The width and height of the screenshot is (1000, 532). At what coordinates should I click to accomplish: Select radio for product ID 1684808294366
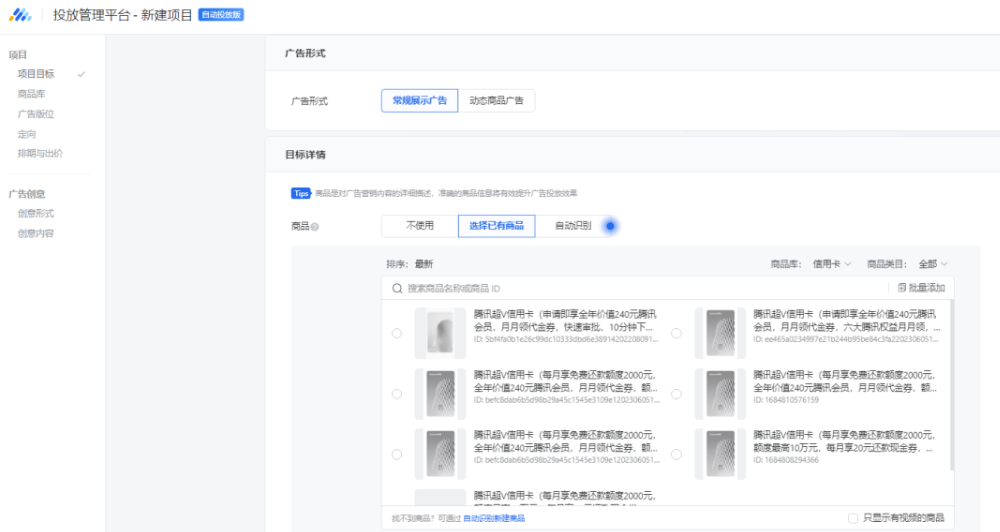676,454
